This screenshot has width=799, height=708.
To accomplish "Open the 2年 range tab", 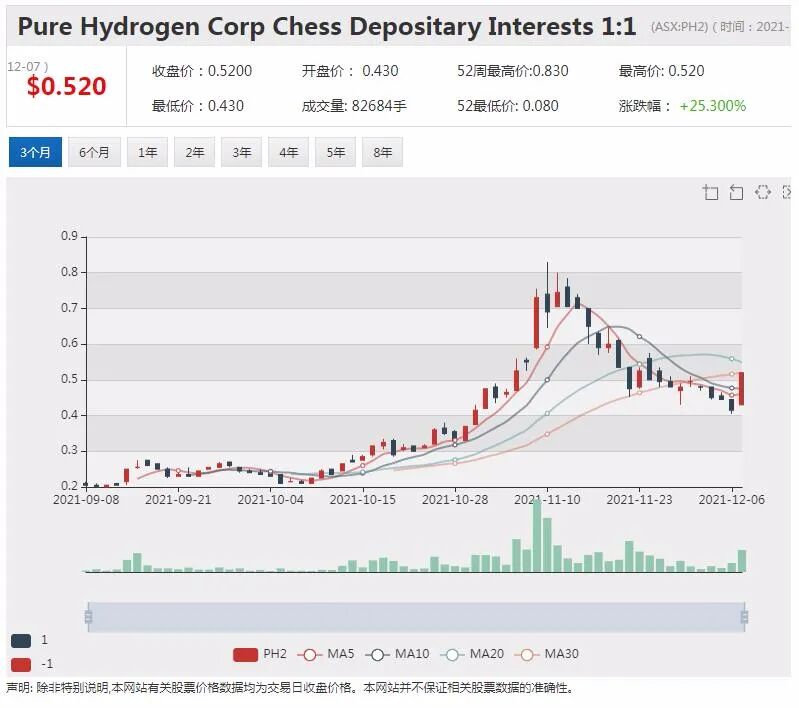I will pos(194,152).
